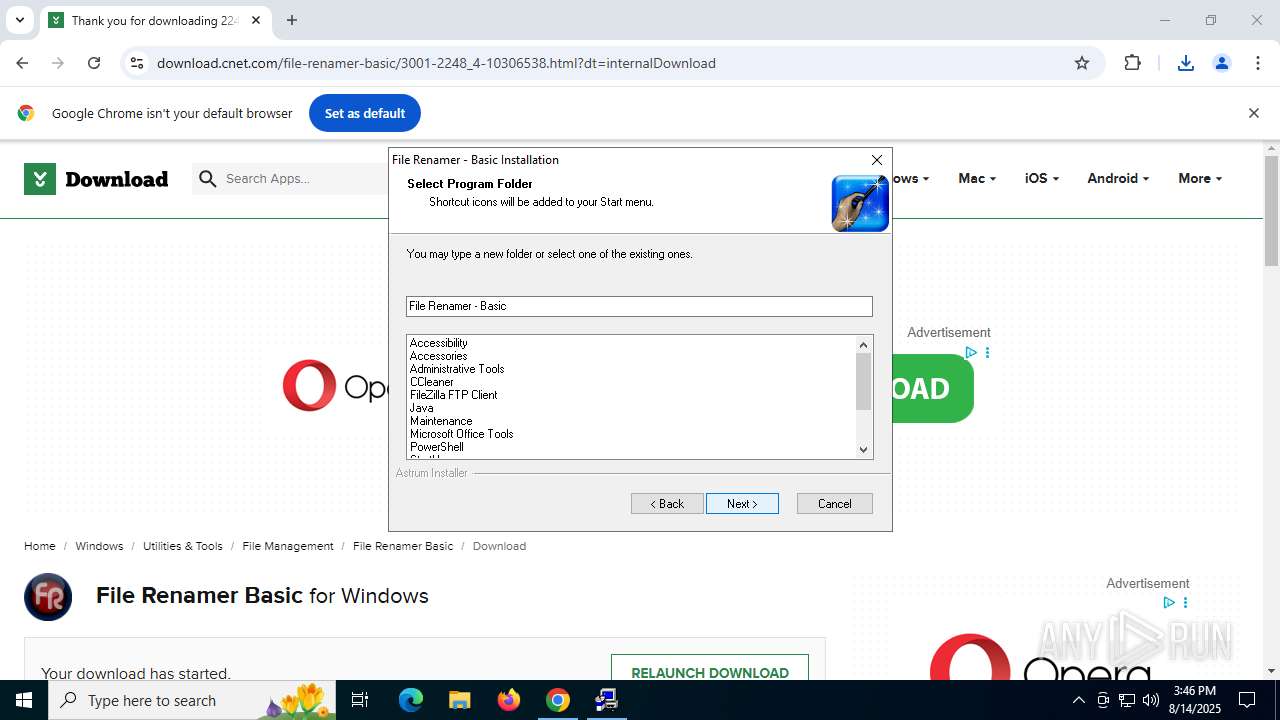Select Accessibility in folder list
The width and height of the screenshot is (1280, 720).
click(438, 343)
